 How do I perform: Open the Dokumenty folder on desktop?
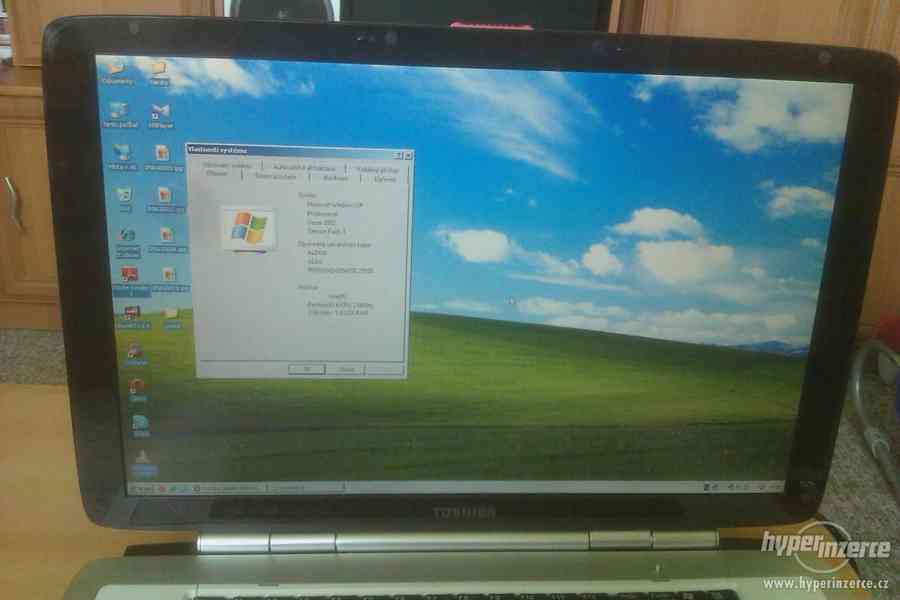(117, 74)
